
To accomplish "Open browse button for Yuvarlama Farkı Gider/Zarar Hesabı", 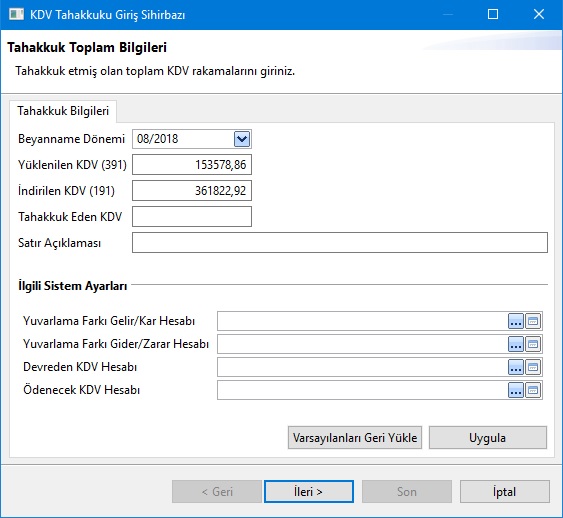I will tap(516, 344).
